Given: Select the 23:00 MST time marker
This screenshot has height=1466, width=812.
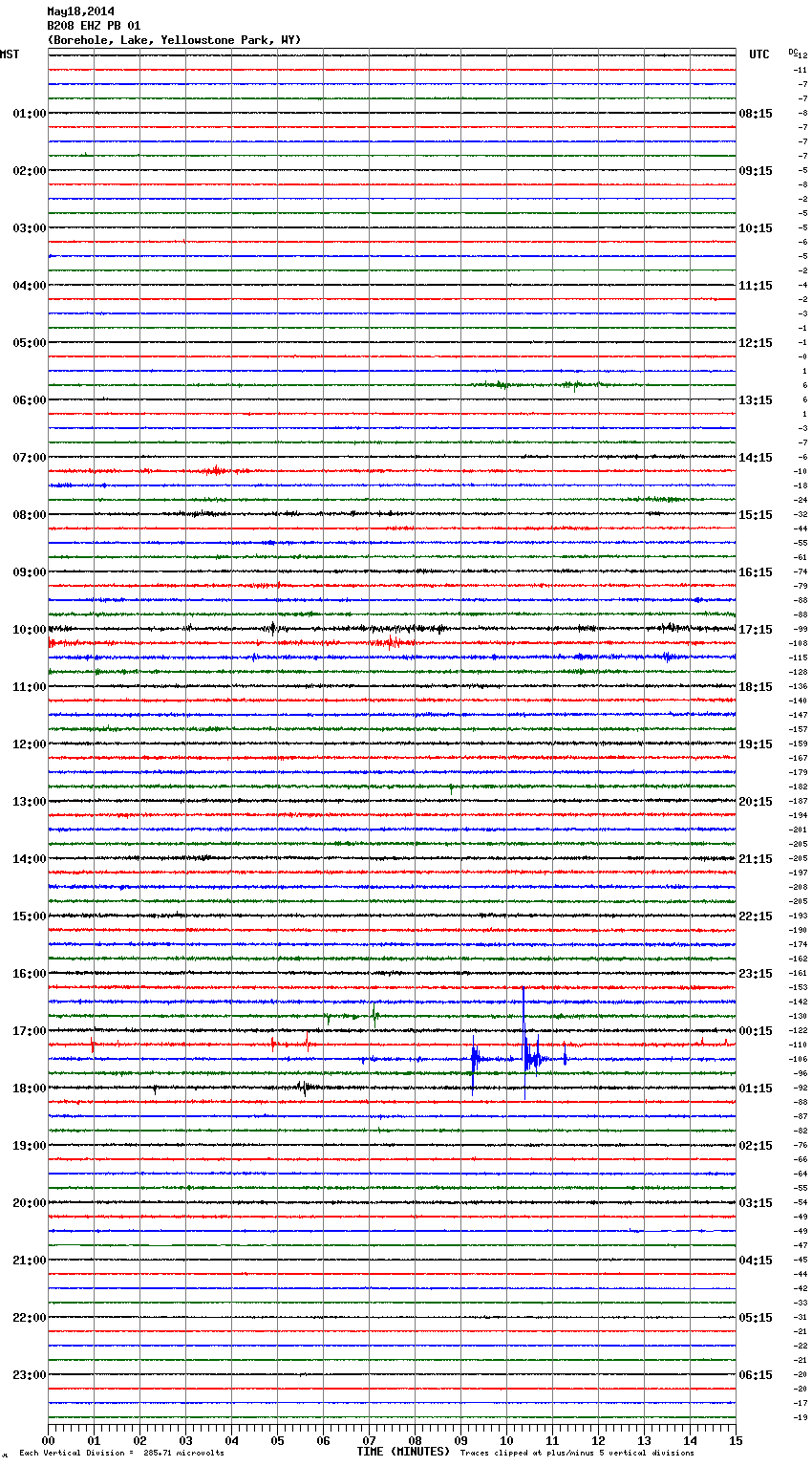Looking at the screenshot, I should tap(29, 1375).
